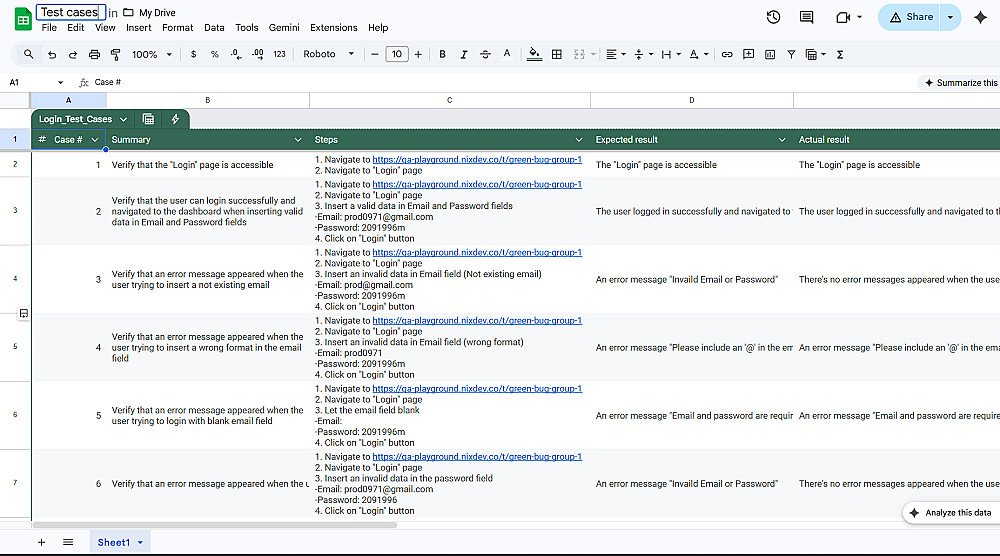Open the comments panel icon

(806, 17)
